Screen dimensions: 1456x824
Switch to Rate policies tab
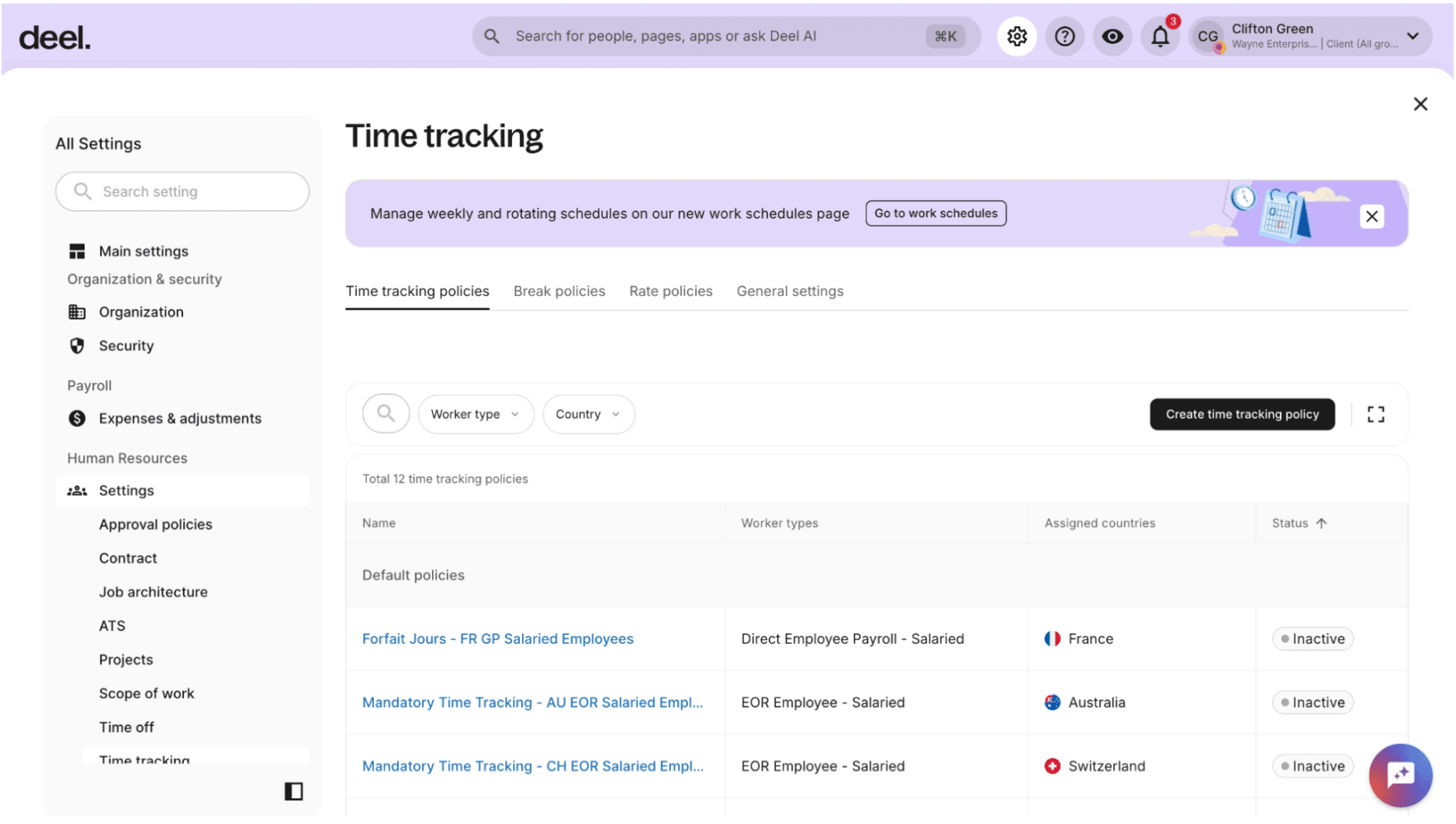671,291
